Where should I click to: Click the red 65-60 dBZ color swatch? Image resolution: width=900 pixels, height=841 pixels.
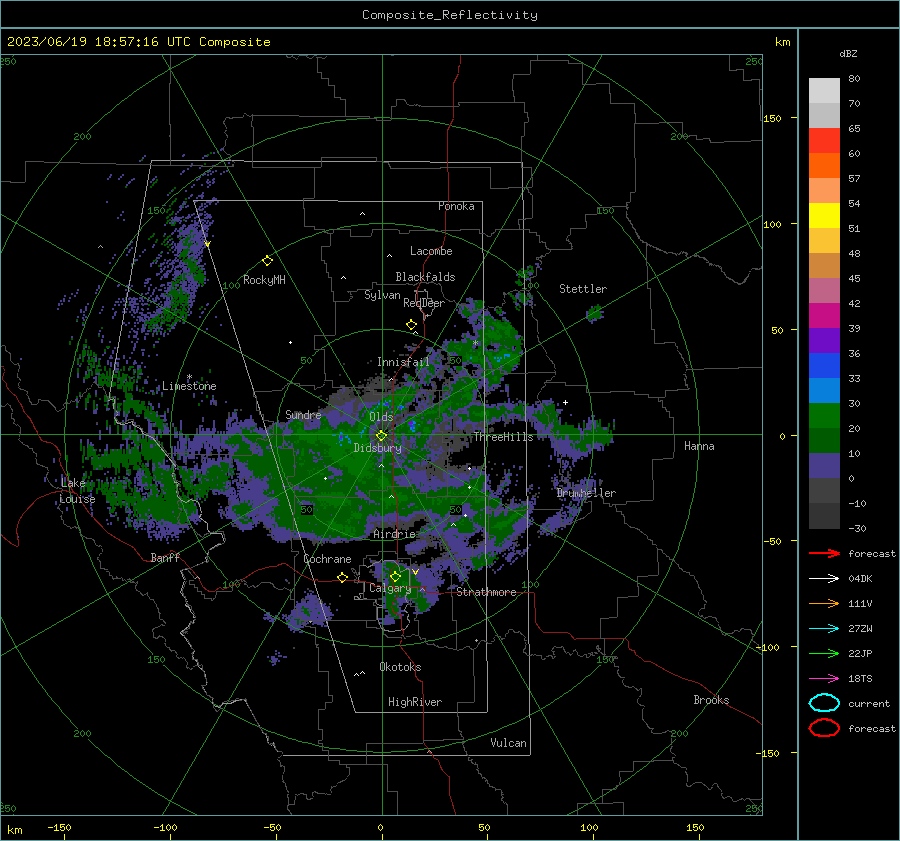[824, 141]
